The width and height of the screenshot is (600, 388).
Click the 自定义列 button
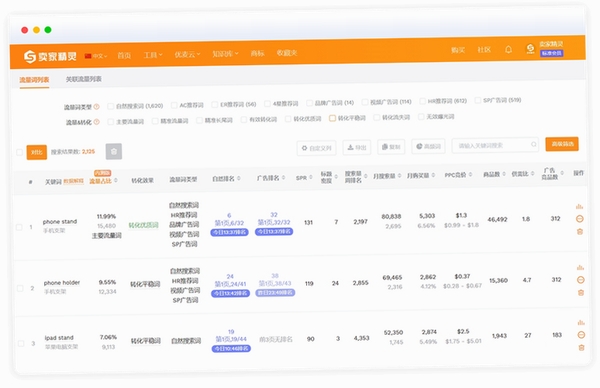click(x=316, y=148)
